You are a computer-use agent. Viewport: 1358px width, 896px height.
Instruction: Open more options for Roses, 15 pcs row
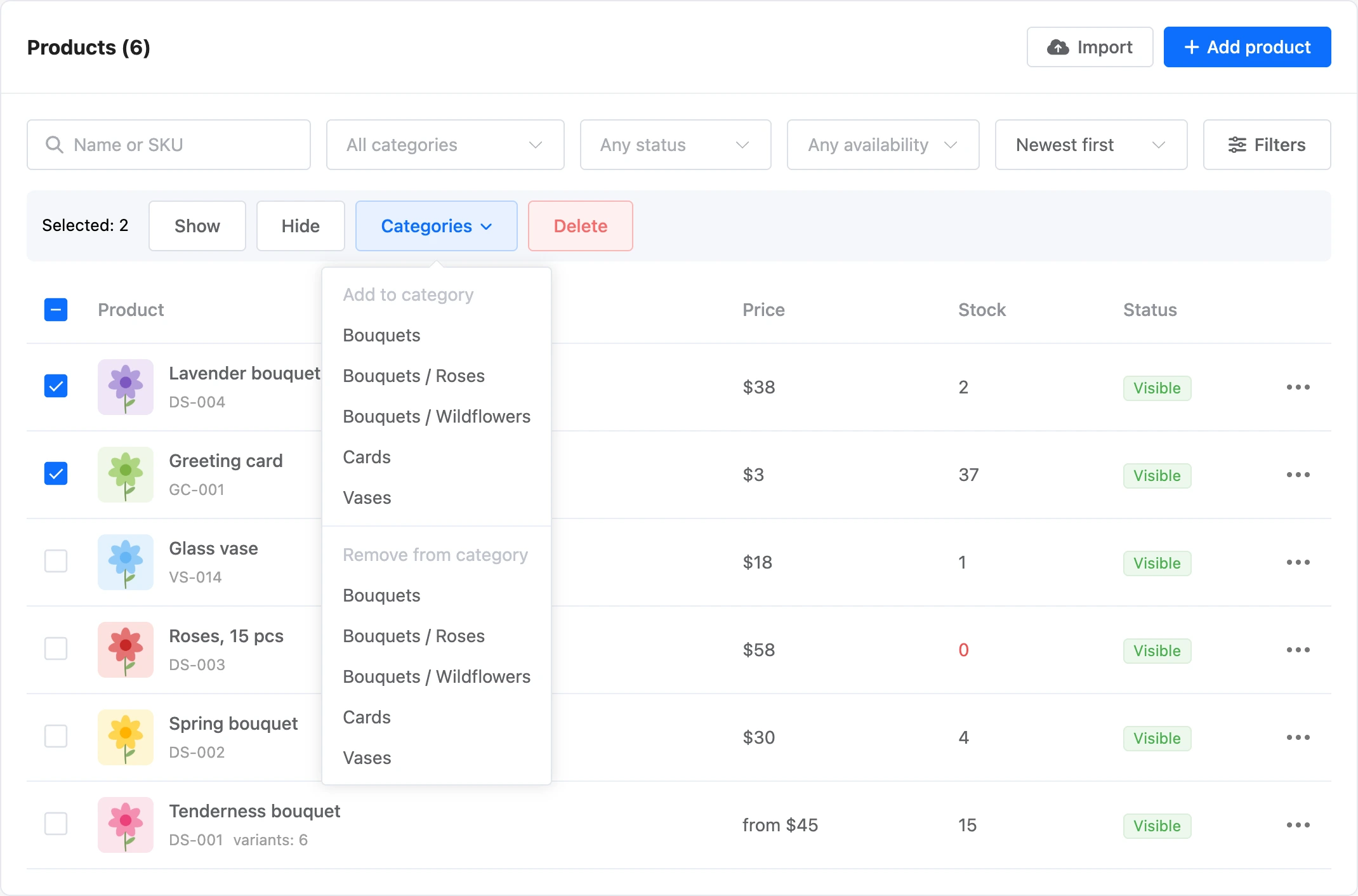pos(1298,650)
